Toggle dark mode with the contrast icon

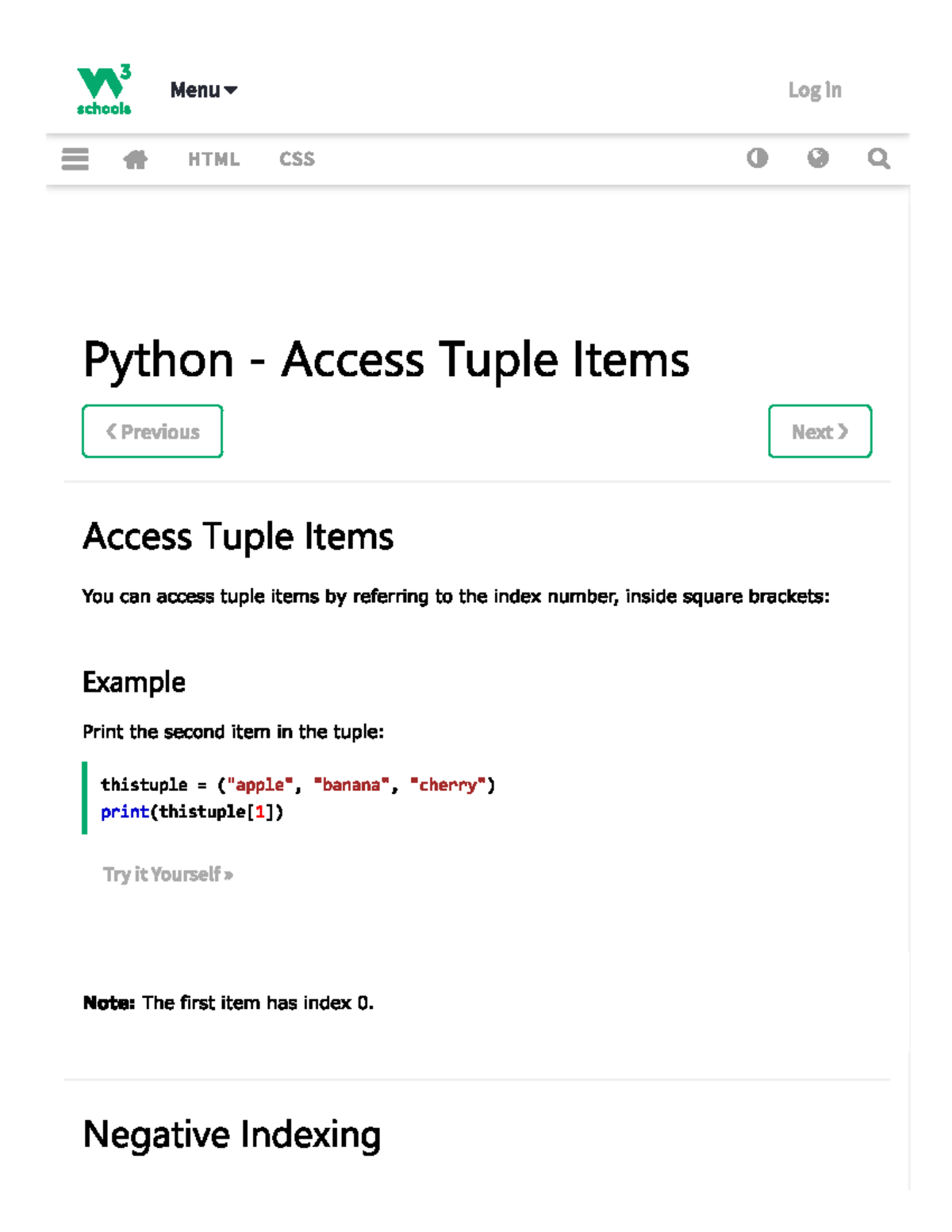(x=758, y=159)
